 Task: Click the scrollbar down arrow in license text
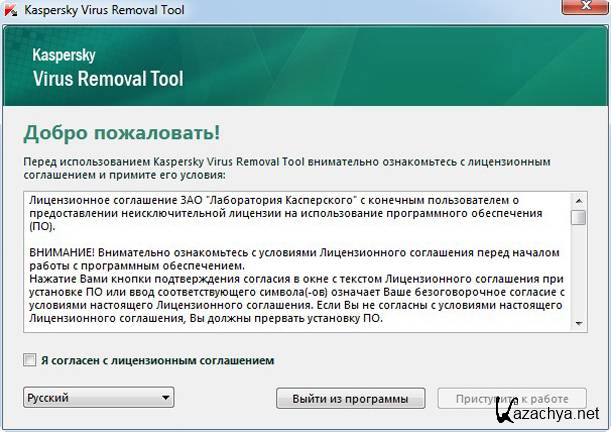pos(579,324)
